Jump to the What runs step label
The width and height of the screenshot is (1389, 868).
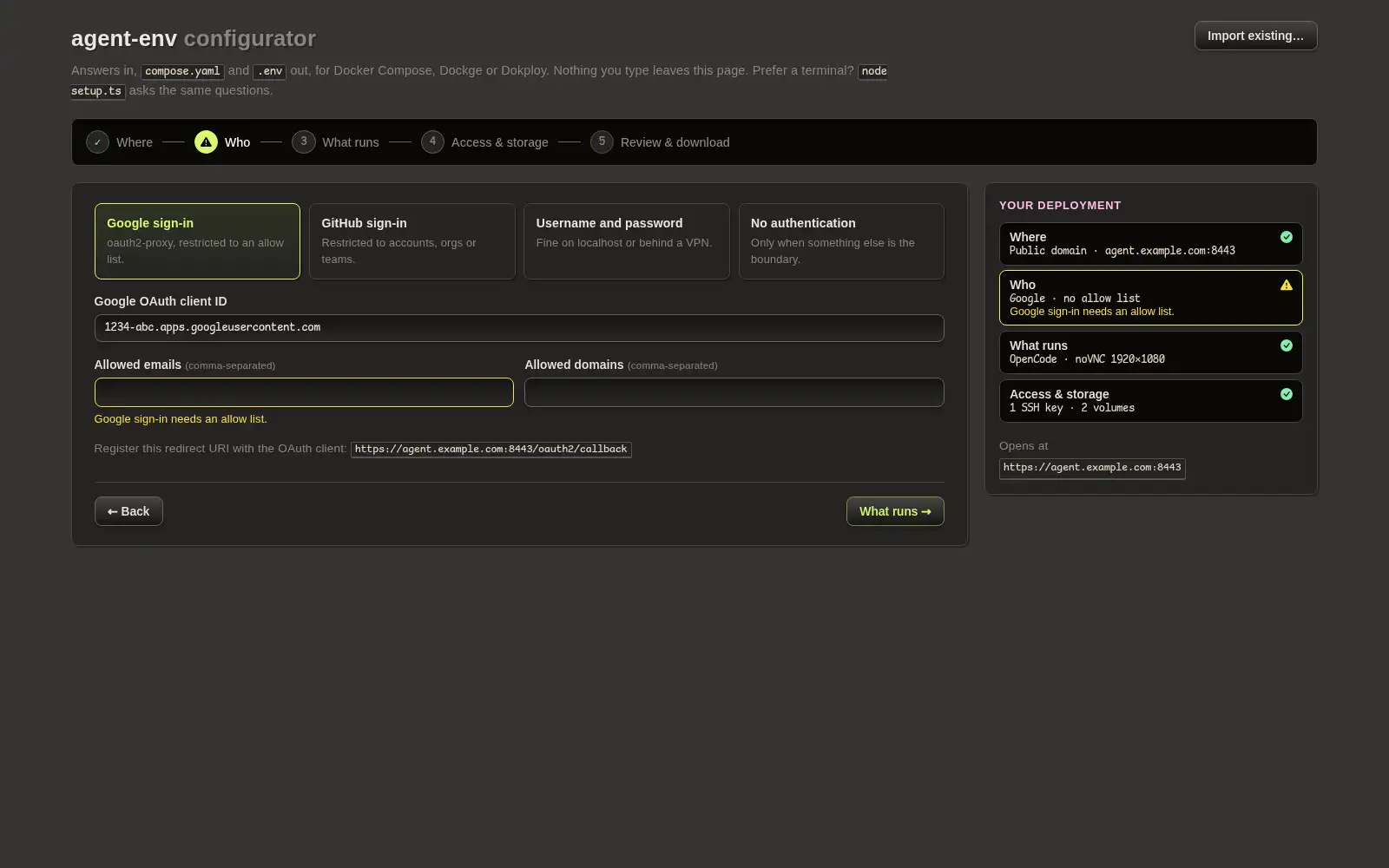click(351, 142)
